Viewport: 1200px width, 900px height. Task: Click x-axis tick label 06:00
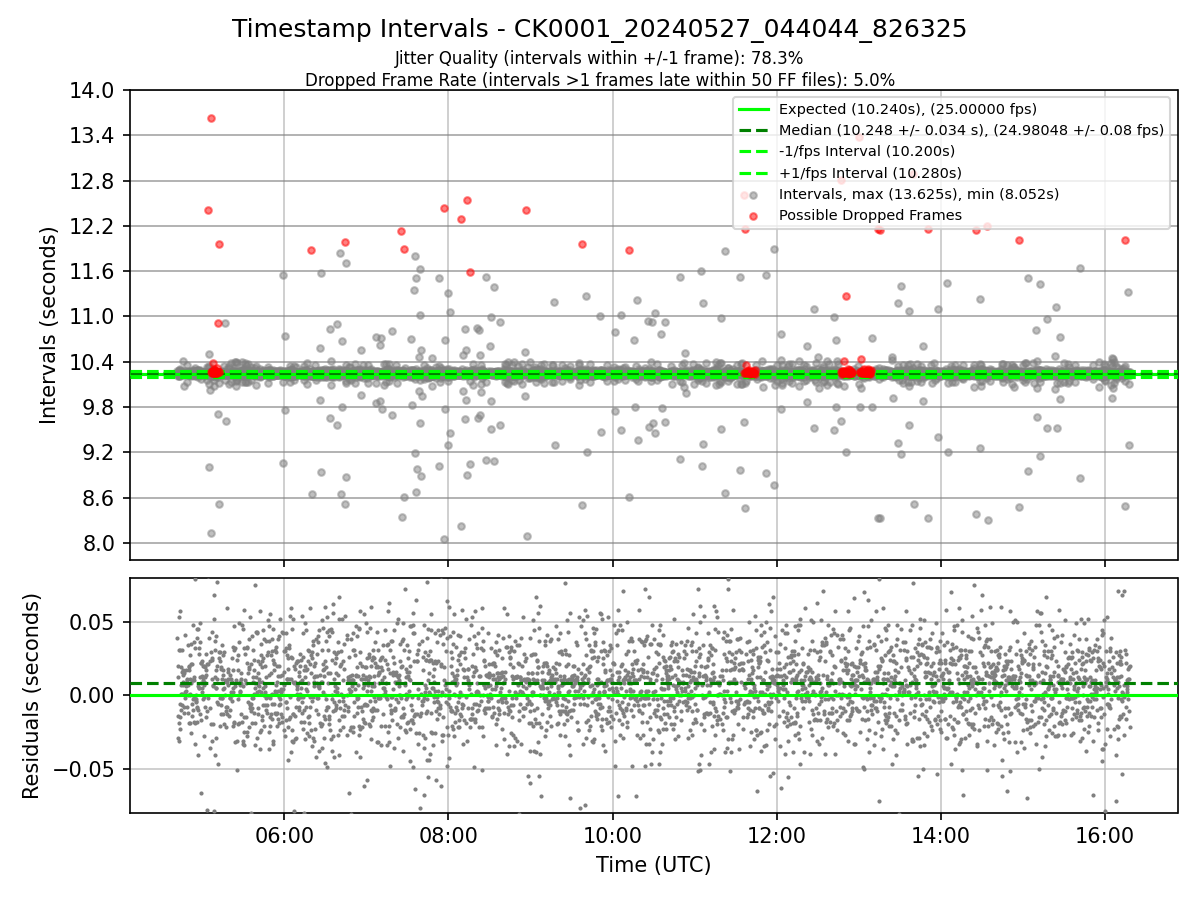coord(284,833)
